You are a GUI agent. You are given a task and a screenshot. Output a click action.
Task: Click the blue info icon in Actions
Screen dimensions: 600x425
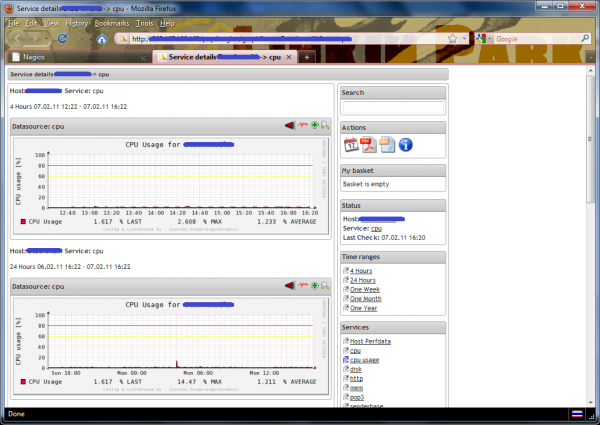pos(405,146)
